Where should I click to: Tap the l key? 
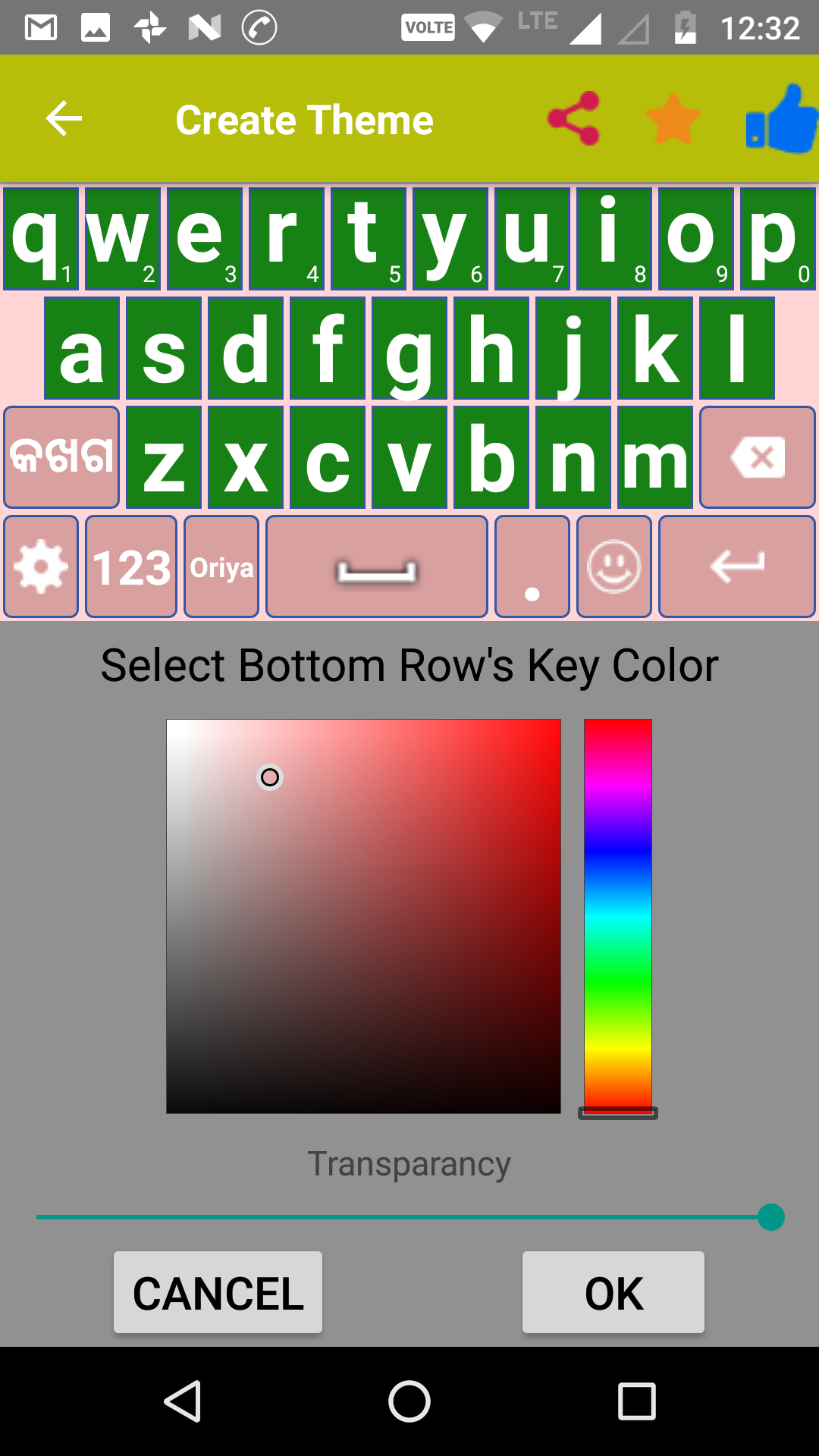(737, 348)
